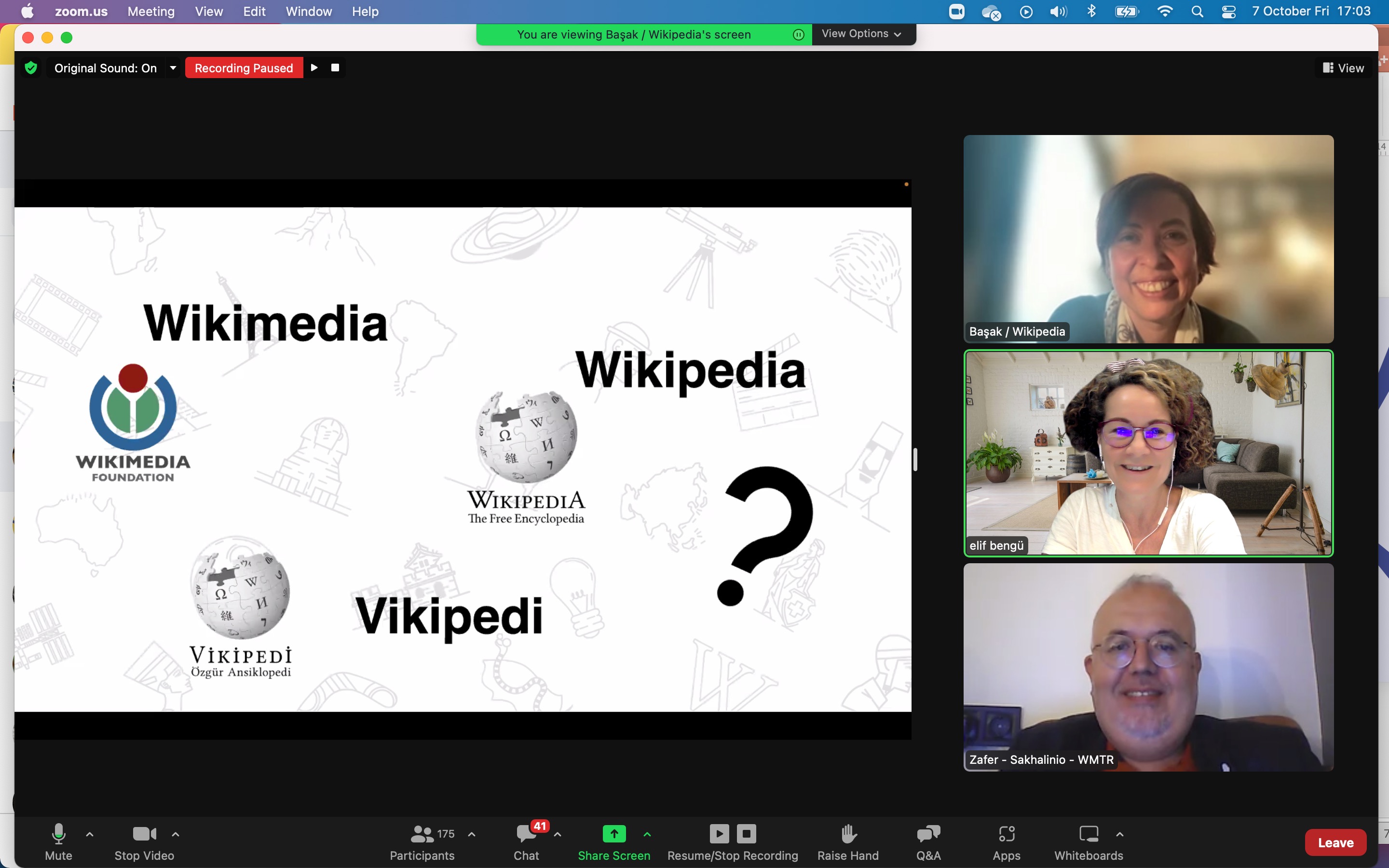Select Başak / Wikipedia video tile
This screenshot has width=1389, height=868.
(1148, 239)
